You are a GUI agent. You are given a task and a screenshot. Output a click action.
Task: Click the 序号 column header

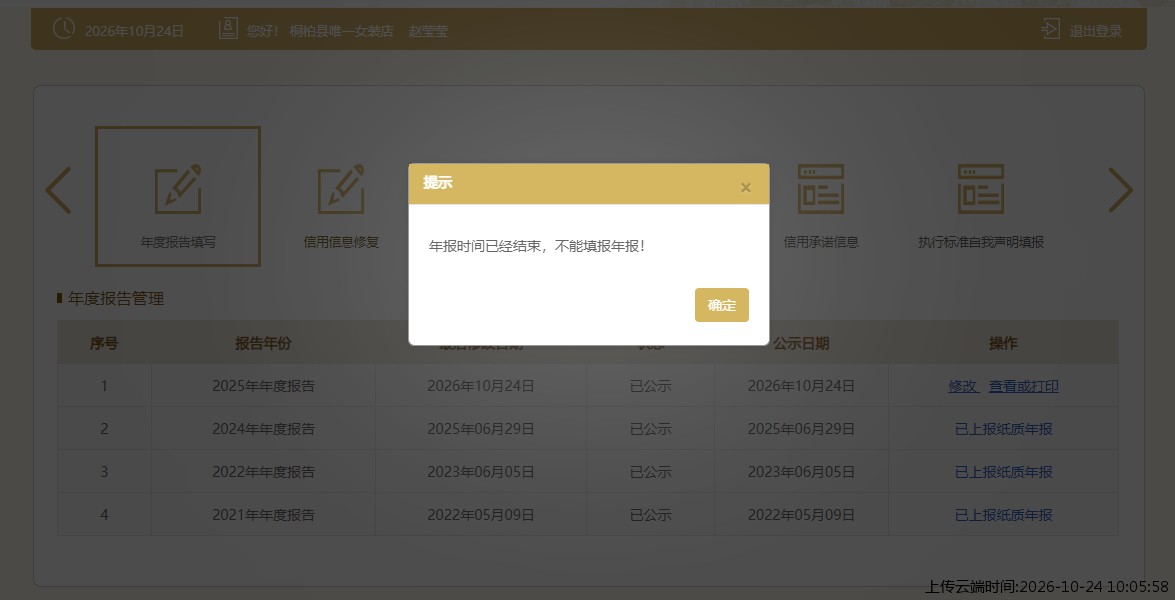104,343
